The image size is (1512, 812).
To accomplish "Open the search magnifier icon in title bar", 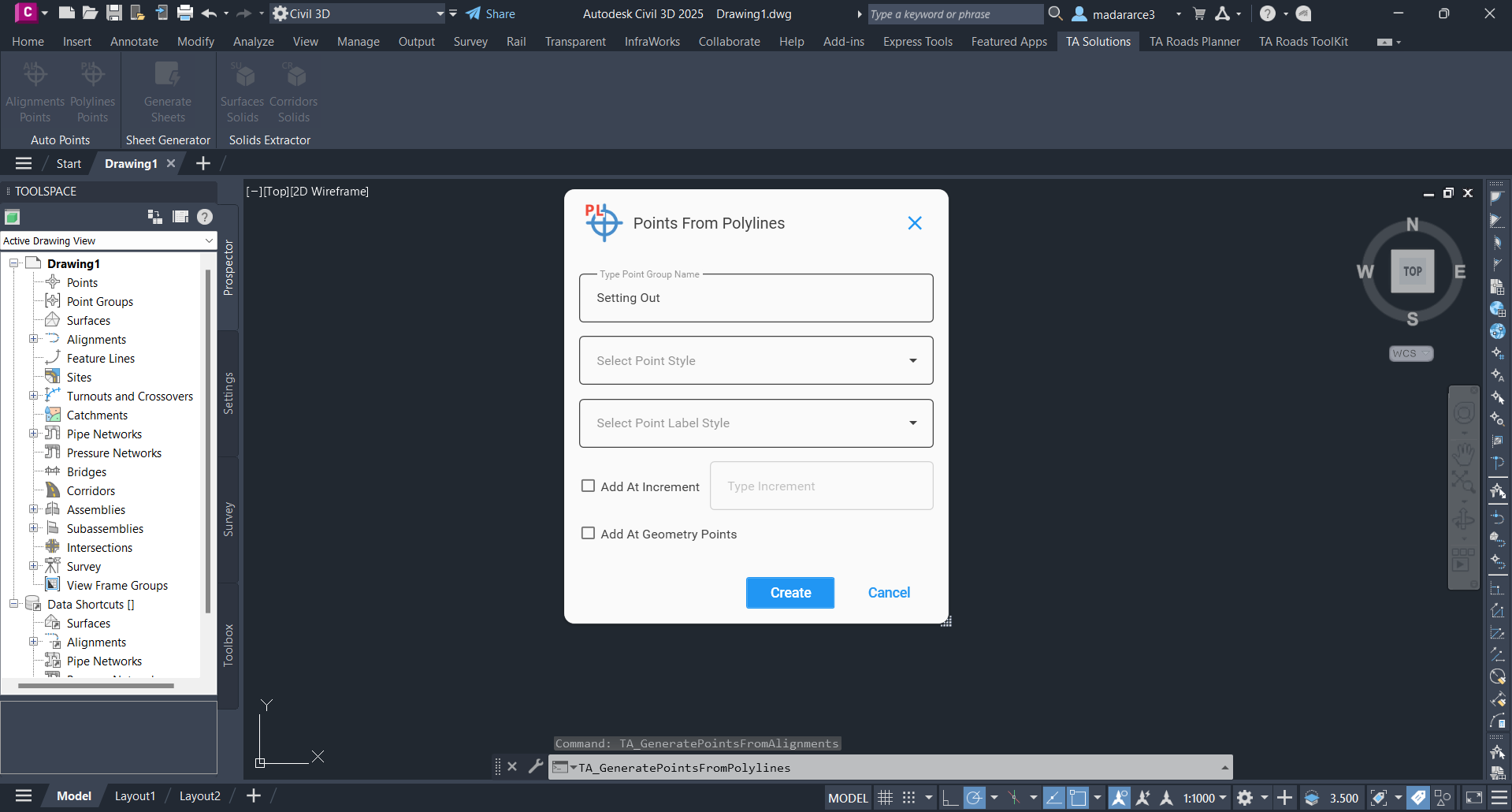I will [1056, 13].
